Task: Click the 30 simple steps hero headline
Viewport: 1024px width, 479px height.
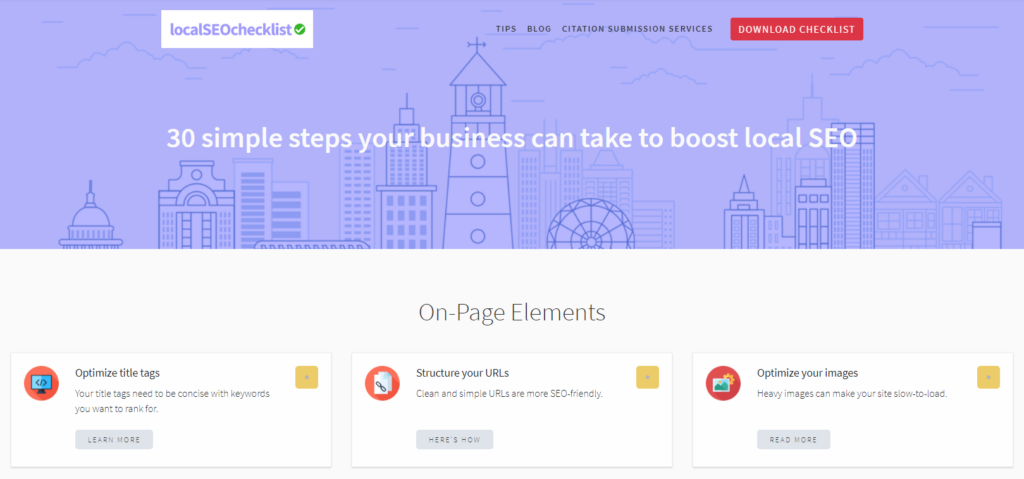Action: [x=512, y=138]
